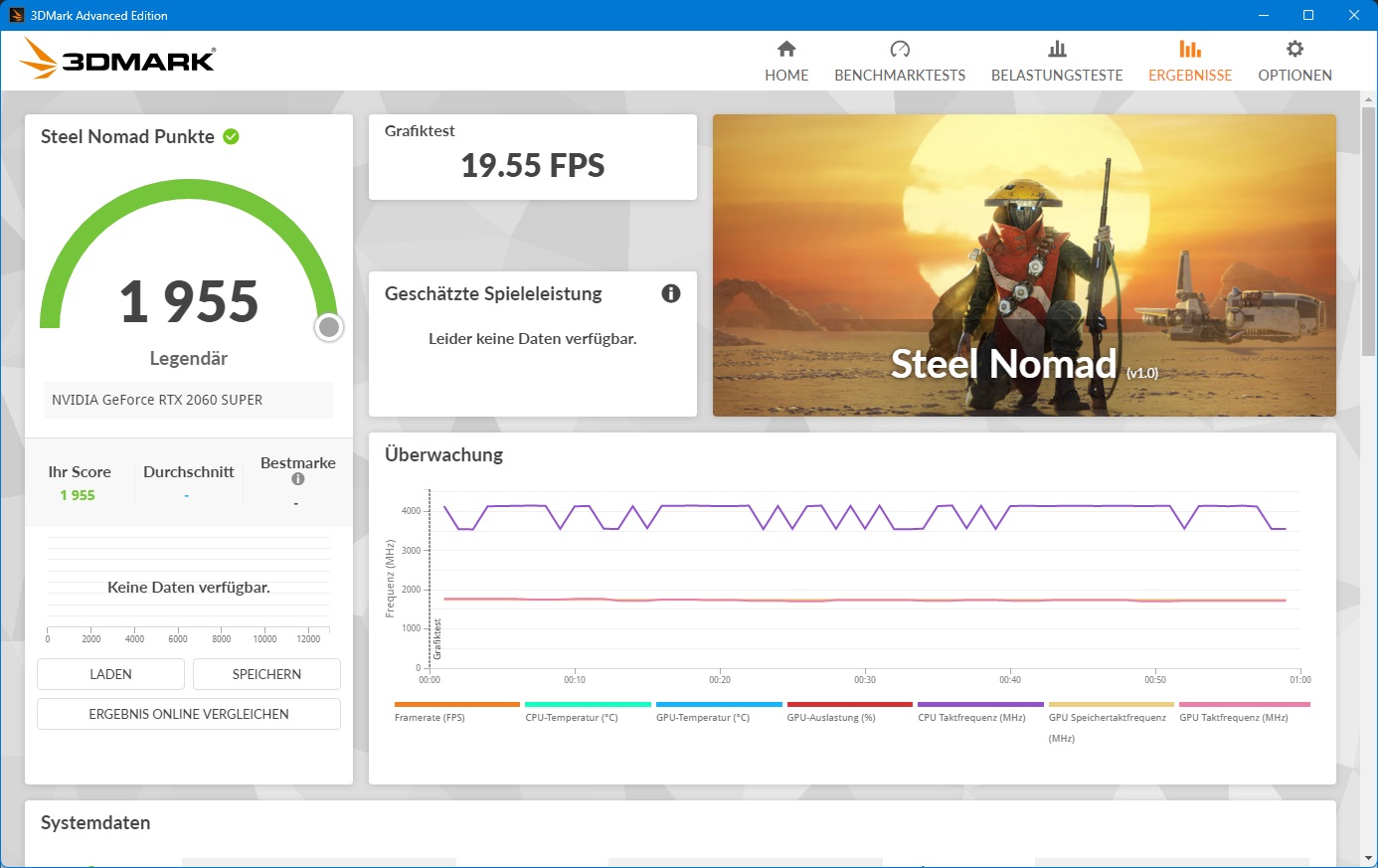The height and width of the screenshot is (868, 1378).
Task: Click the 1 955 score number
Action: click(189, 301)
